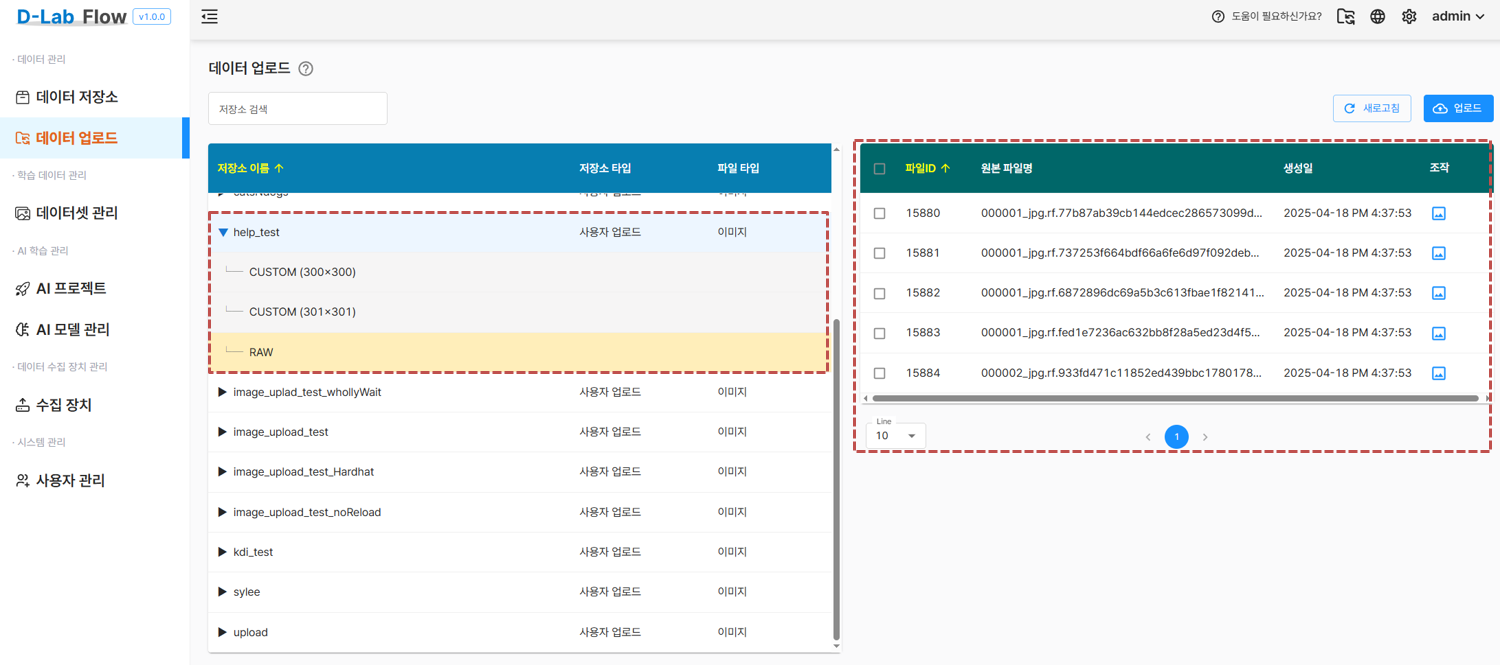Open the settings gear icon
1500x665 pixels.
coord(1409,17)
